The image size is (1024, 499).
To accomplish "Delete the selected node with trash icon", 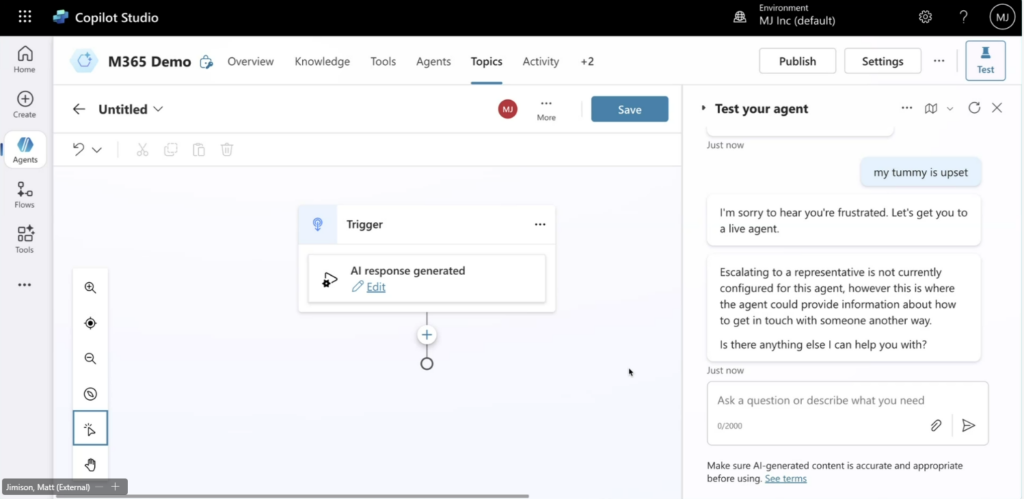I will [x=227, y=150].
